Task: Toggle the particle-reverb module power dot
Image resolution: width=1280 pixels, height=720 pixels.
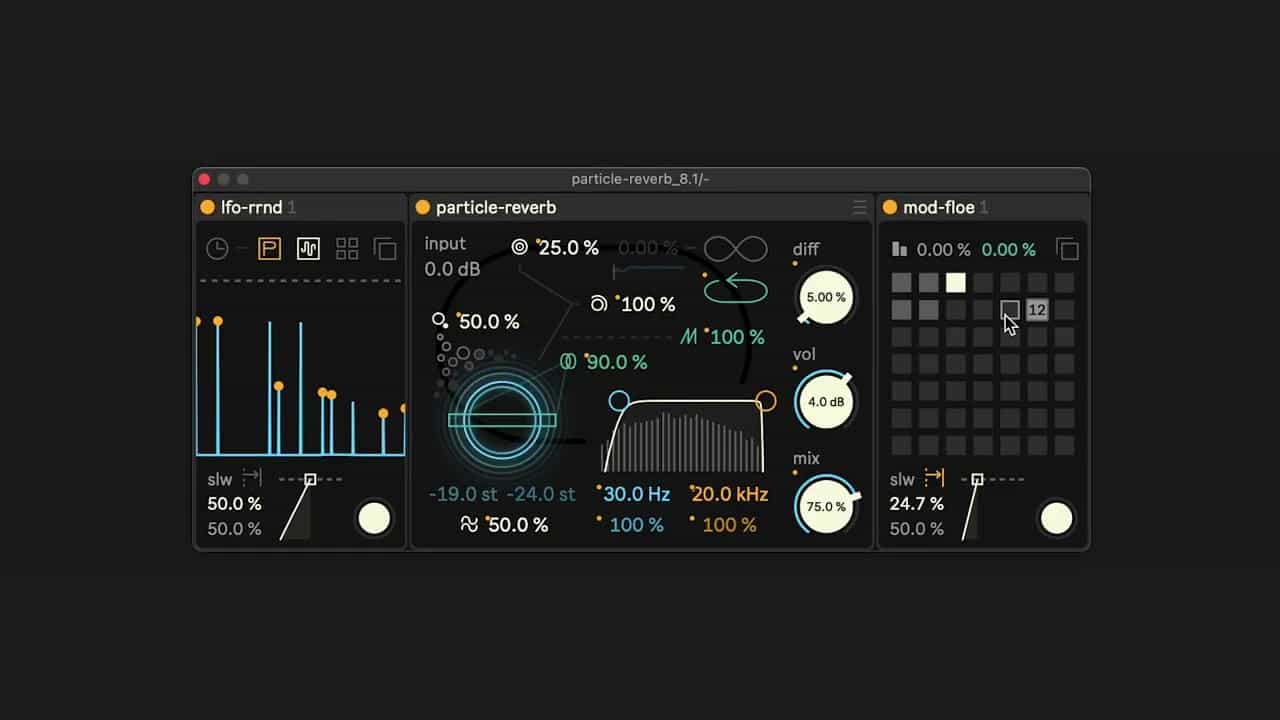Action: click(x=423, y=207)
